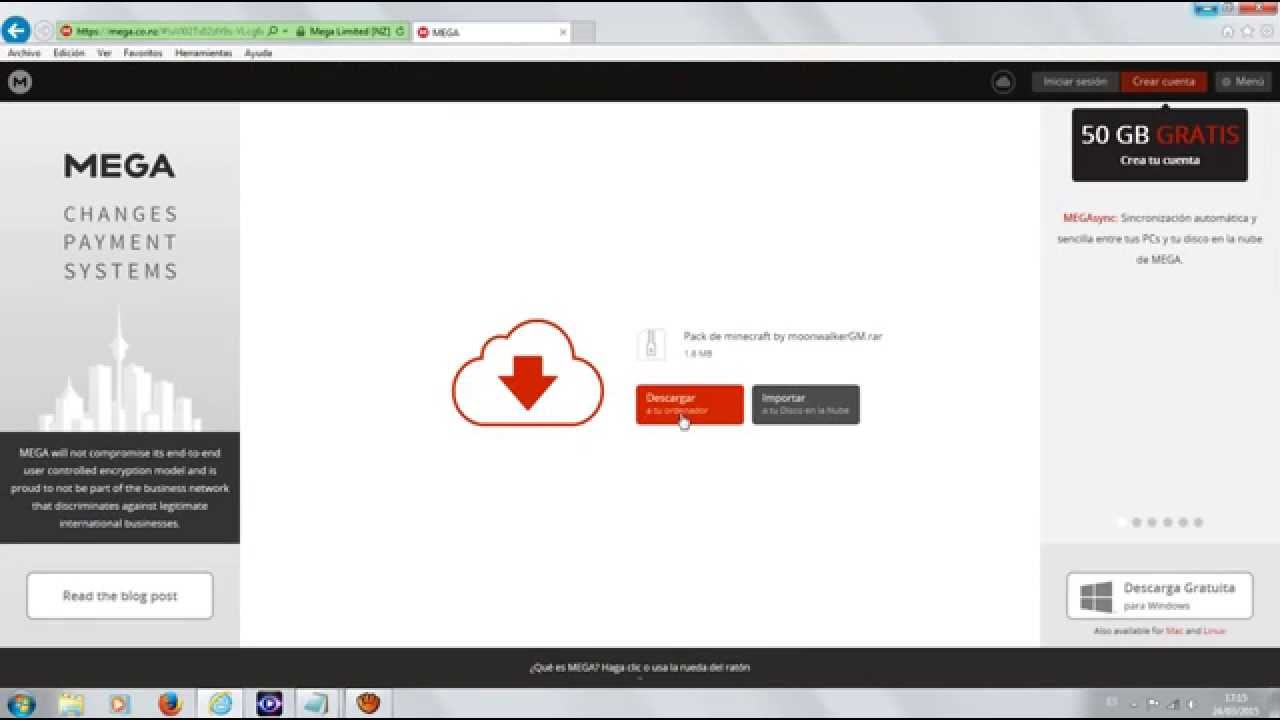Open a new tab using the blank tab button
Screen dimensions: 1280x720
click(583, 32)
